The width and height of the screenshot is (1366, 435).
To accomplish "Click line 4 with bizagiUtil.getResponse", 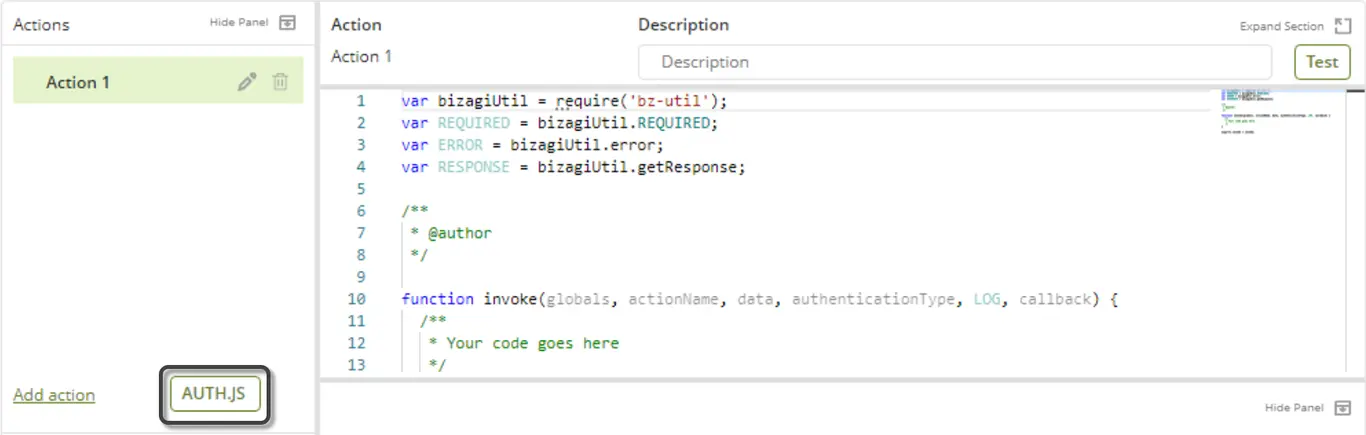I will (574, 167).
